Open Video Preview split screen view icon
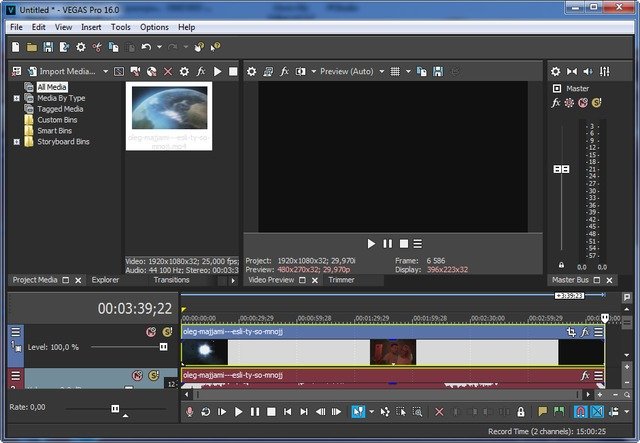 coord(300,72)
